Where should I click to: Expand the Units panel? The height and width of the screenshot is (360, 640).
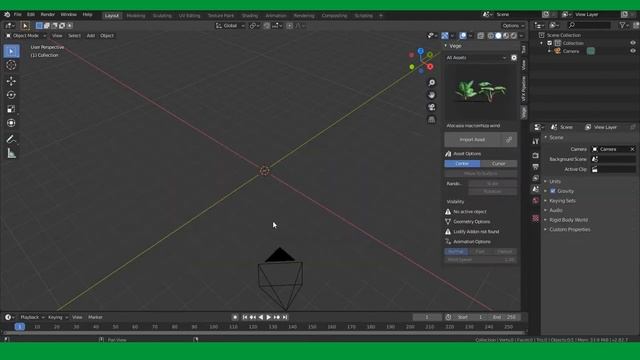[555, 181]
